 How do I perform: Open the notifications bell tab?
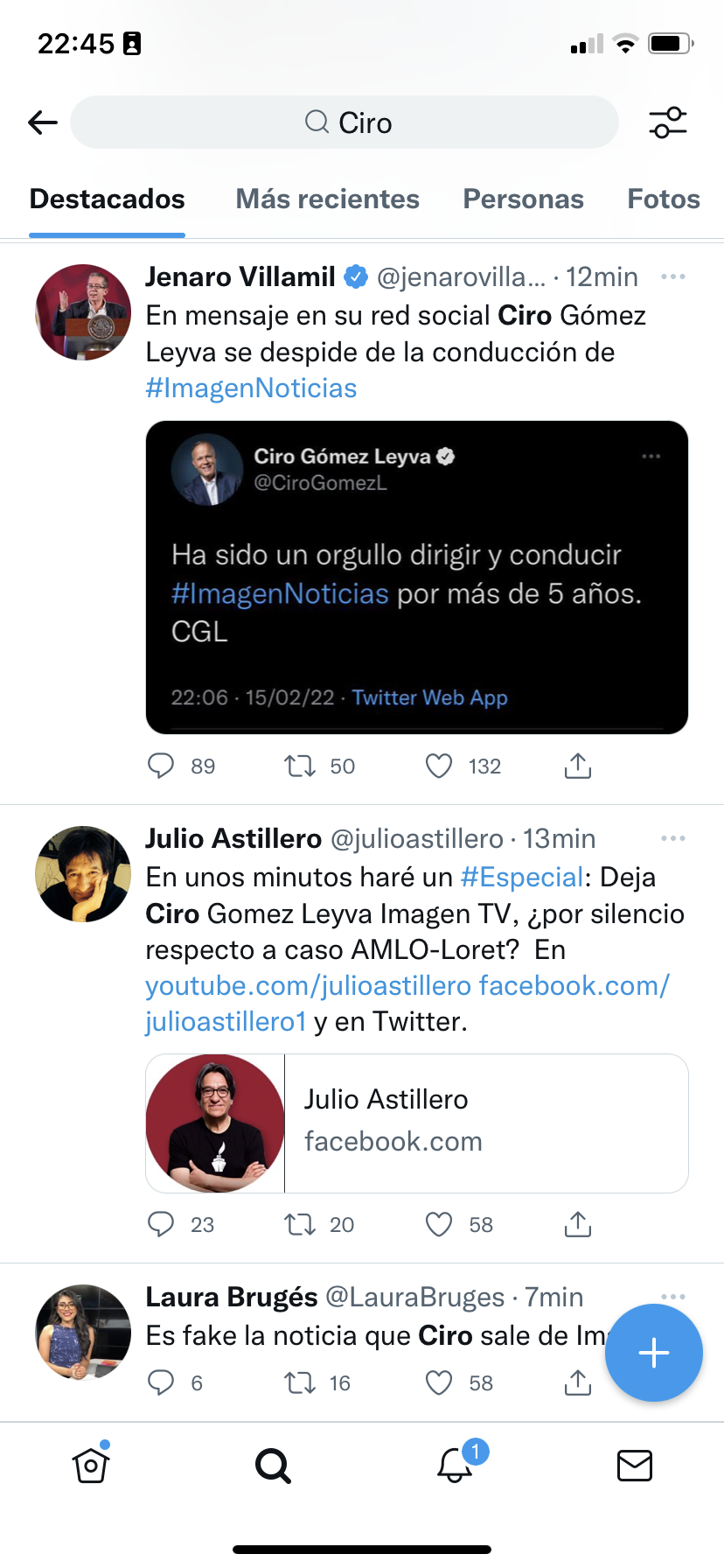455,1465
